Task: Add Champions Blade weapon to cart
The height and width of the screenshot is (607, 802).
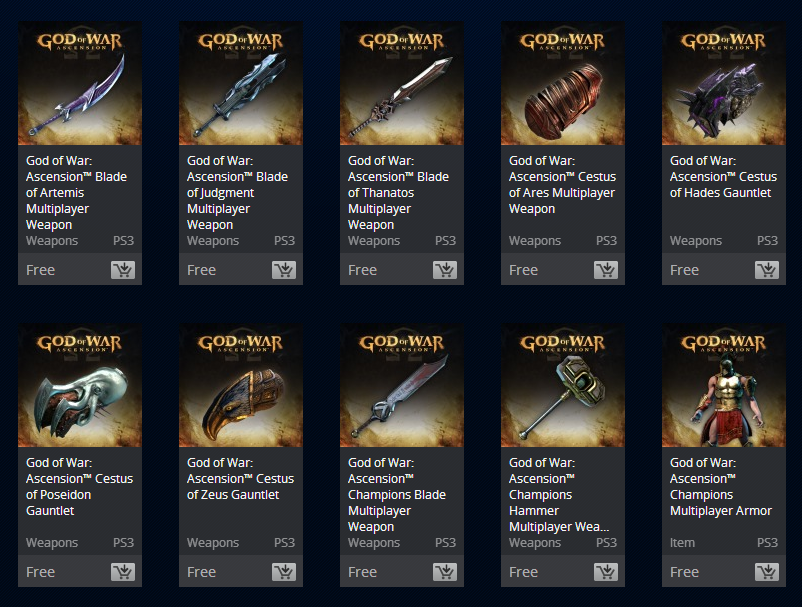Action: pos(445,572)
